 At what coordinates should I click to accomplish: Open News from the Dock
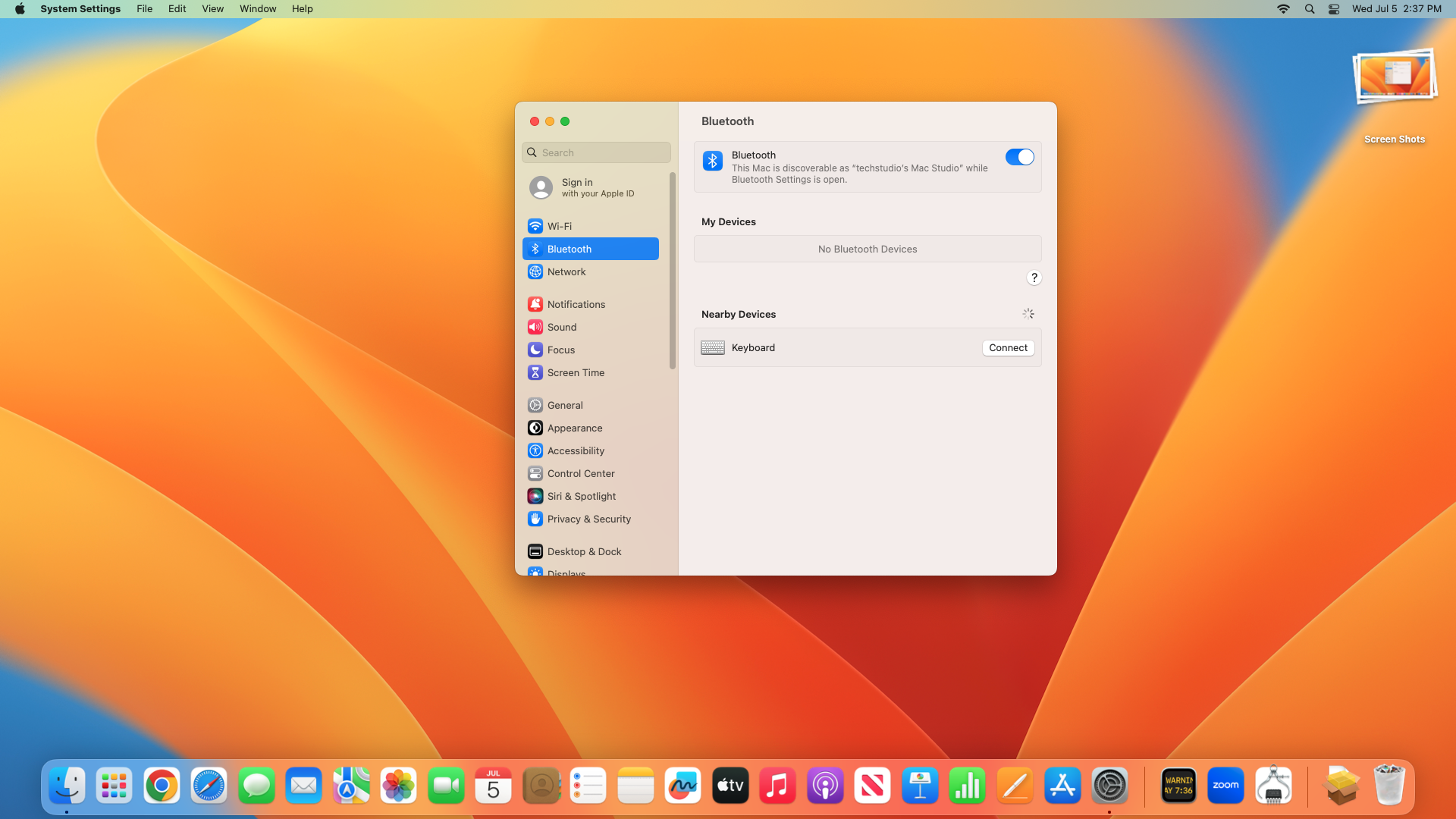coord(872,786)
